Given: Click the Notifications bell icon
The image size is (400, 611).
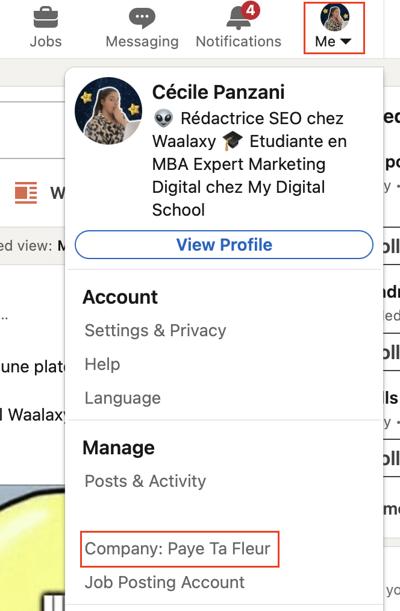Looking at the screenshot, I should click(x=238, y=19).
